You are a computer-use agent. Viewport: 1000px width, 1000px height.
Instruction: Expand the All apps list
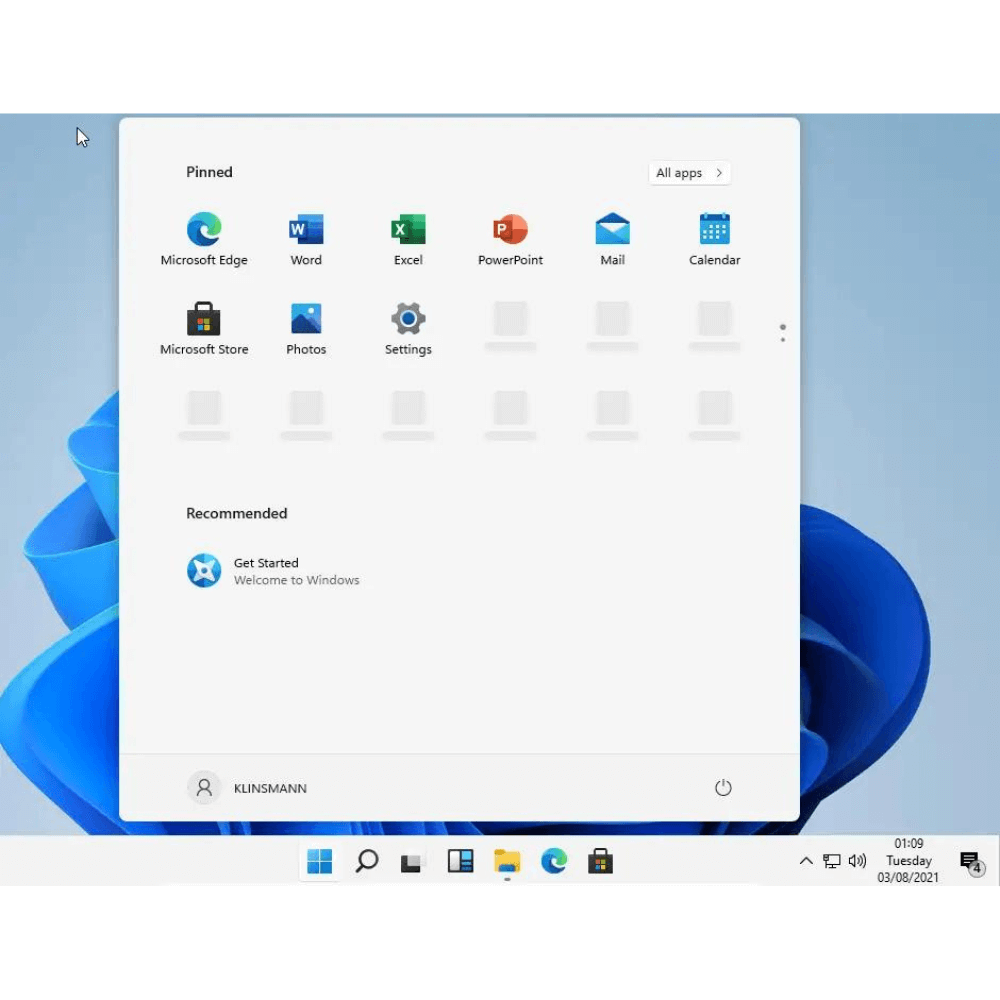[689, 173]
